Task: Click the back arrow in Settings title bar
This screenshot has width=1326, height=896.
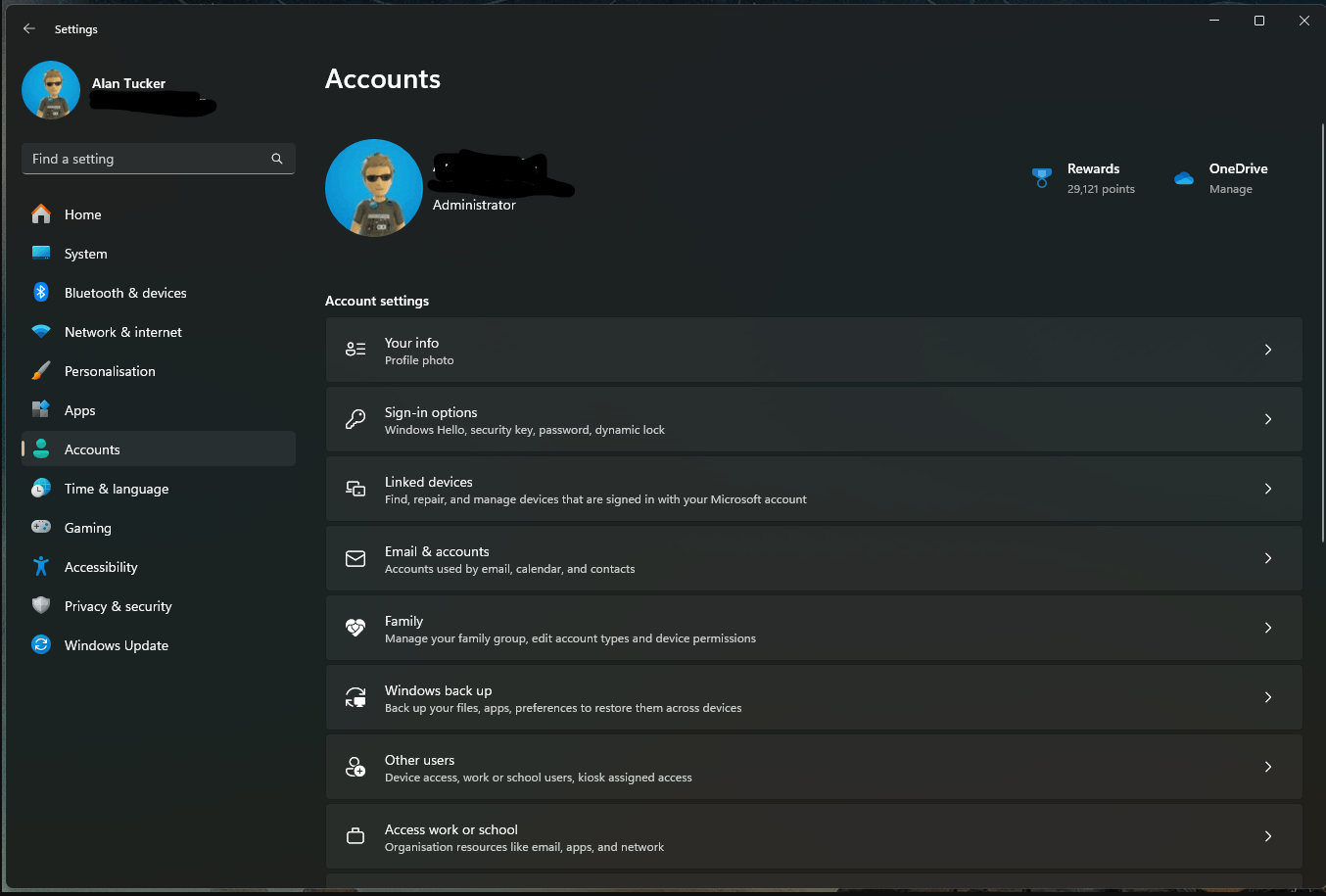Action: point(29,29)
